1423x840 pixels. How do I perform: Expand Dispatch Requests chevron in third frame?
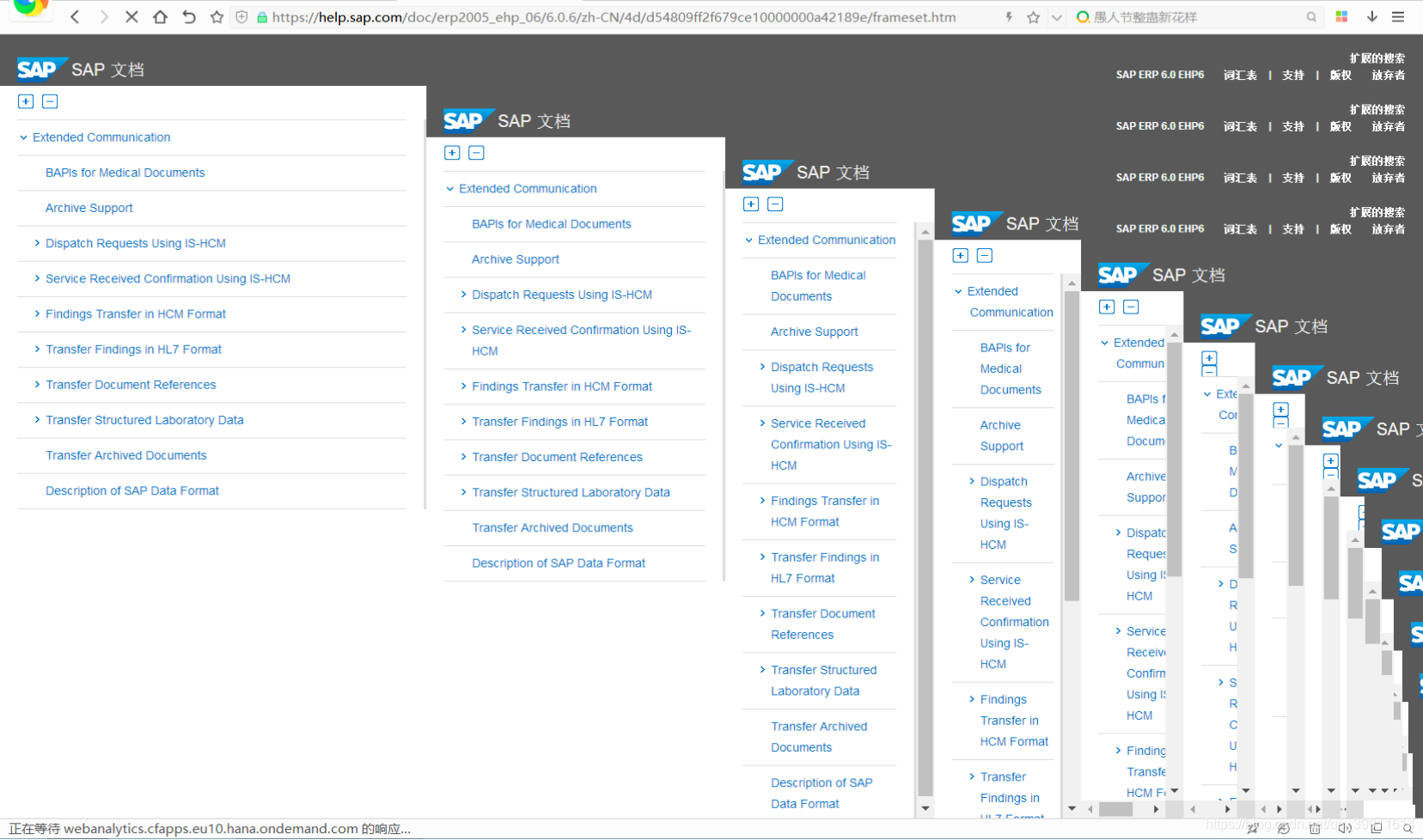[x=762, y=367]
